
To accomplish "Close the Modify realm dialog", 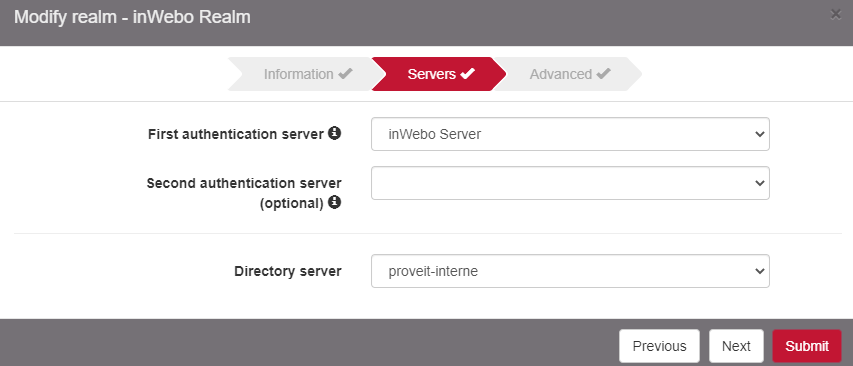I will tap(836, 15).
